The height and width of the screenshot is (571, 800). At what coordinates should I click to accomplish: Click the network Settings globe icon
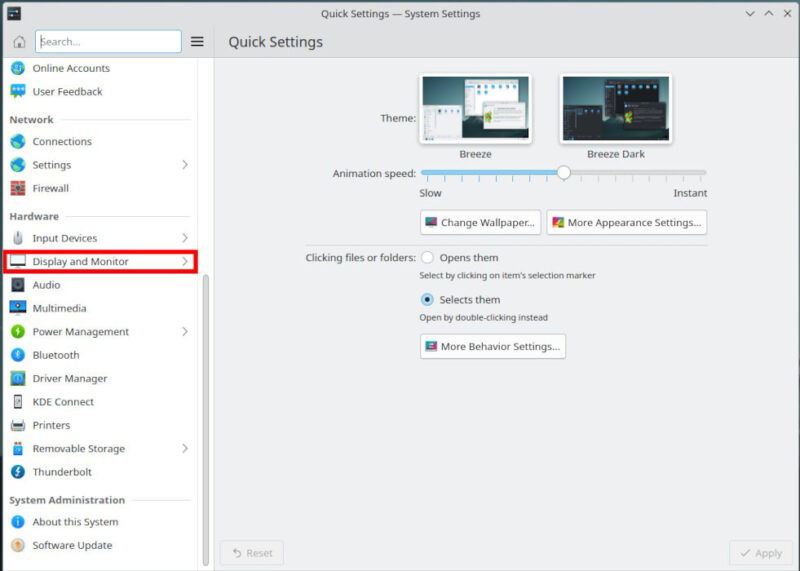(x=18, y=165)
